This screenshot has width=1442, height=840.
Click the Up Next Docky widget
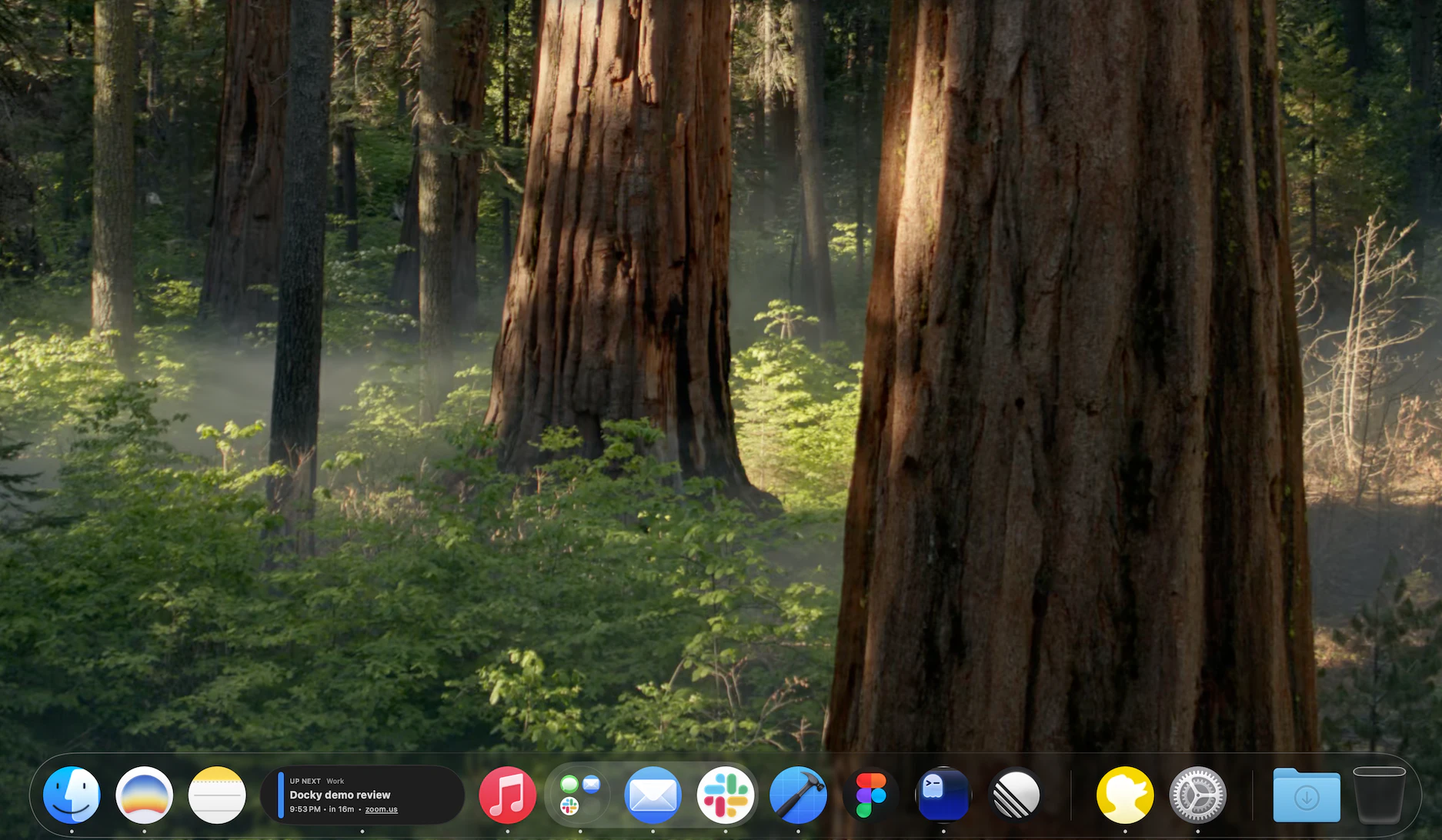tap(362, 795)
